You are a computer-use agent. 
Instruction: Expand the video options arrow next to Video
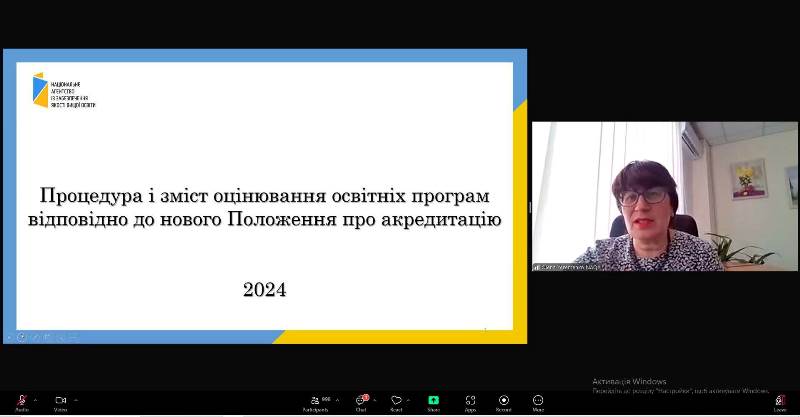76,400
